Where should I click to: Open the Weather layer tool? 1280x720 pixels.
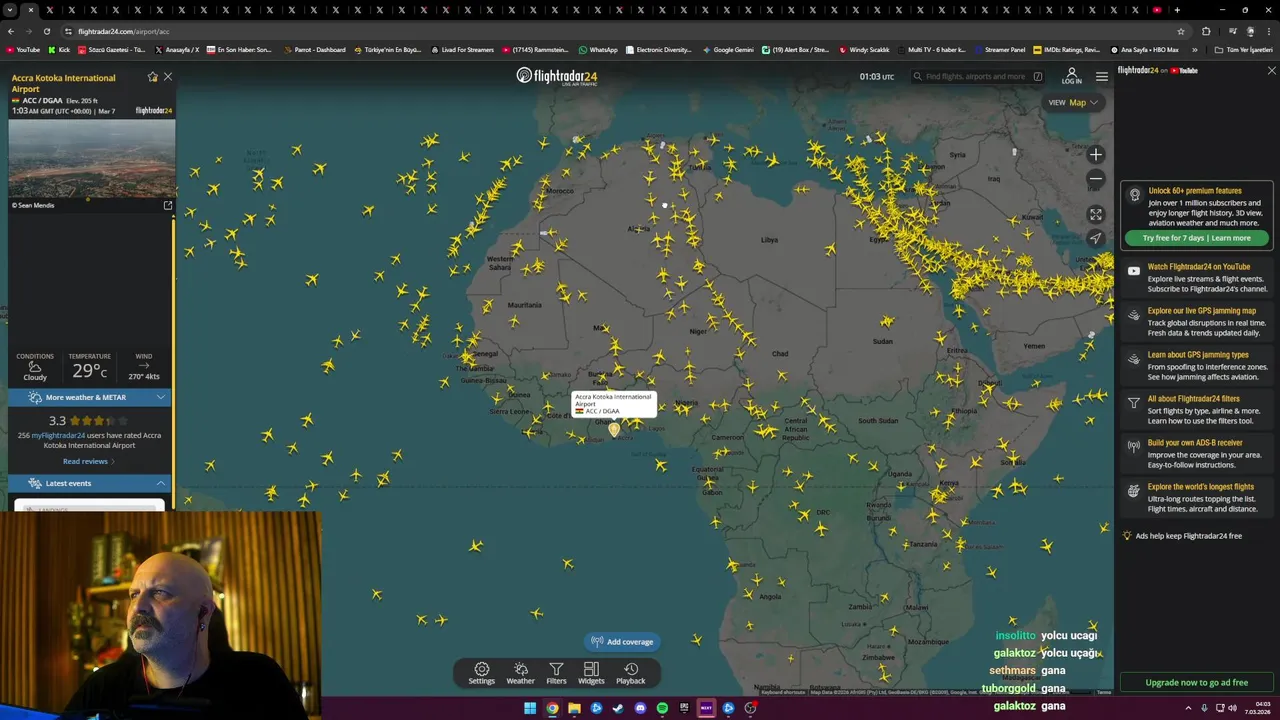click(x=520, y=673)
